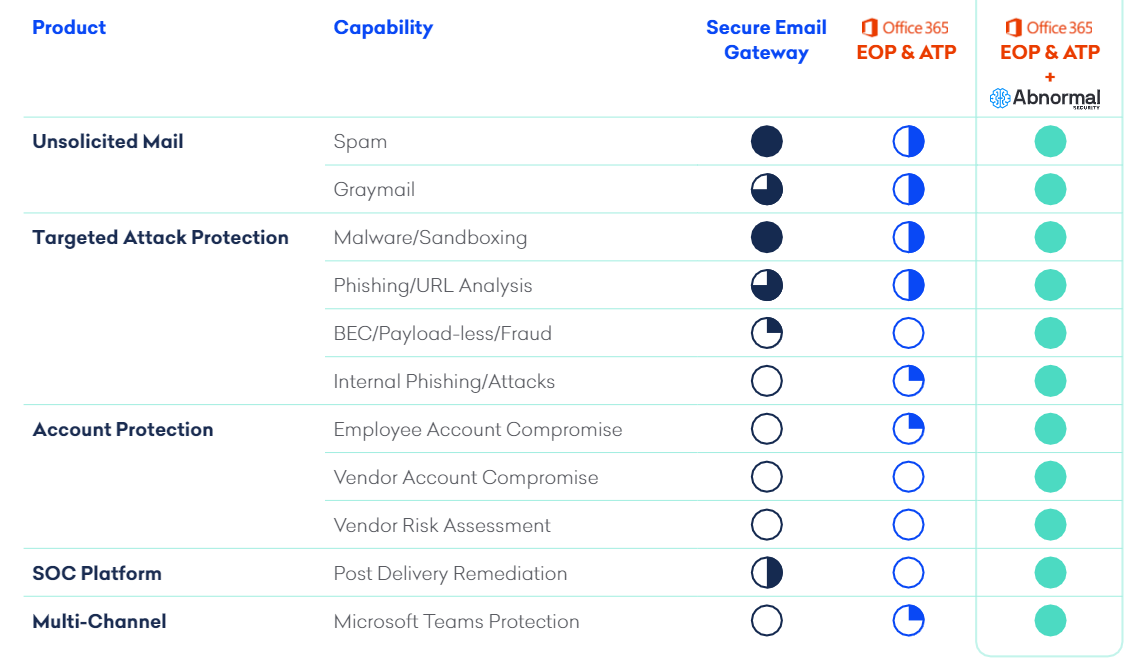Click the Phishing/URL Analysis capability text
Viewport: 1130px width, 664px height.
[x=433, y=286]
